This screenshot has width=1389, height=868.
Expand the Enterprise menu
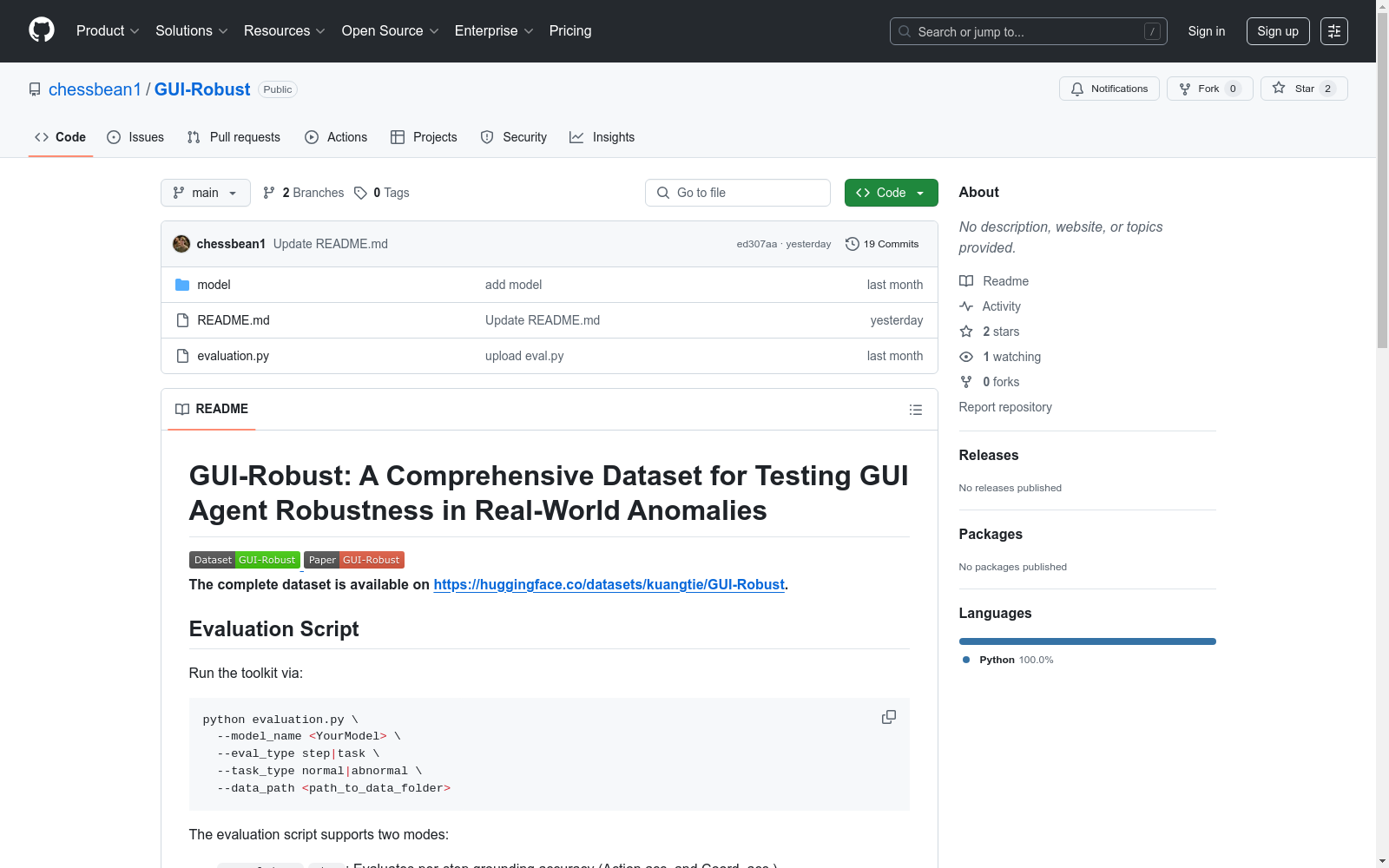[x=494, y=30]
